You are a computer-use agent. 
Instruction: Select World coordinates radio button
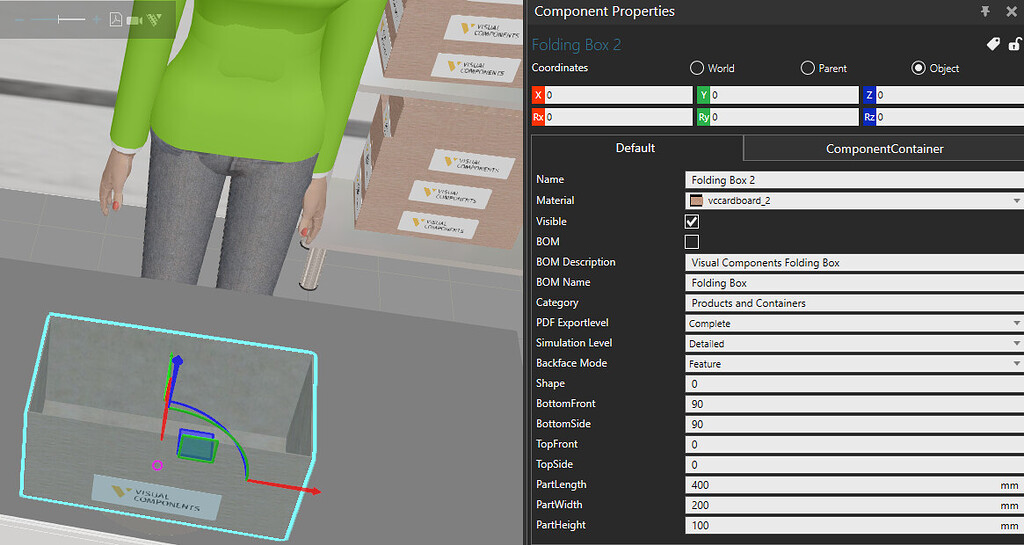(697, 68)
